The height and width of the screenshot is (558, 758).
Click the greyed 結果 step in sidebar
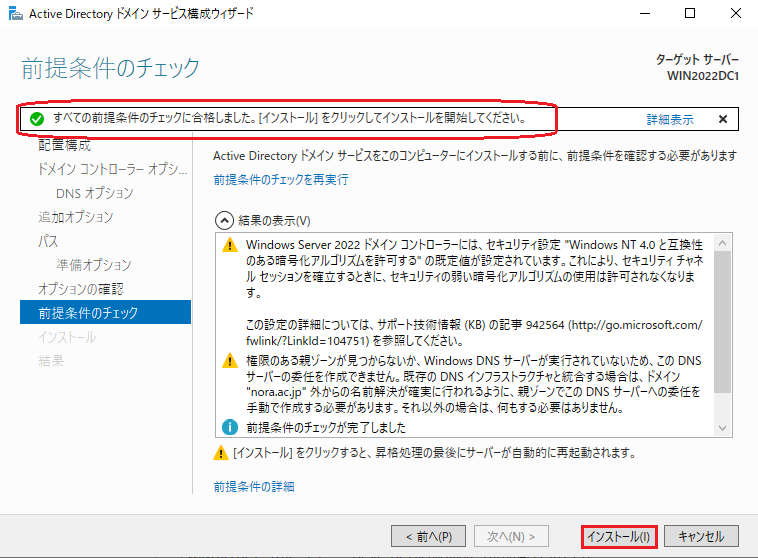[x=51, y=361]
